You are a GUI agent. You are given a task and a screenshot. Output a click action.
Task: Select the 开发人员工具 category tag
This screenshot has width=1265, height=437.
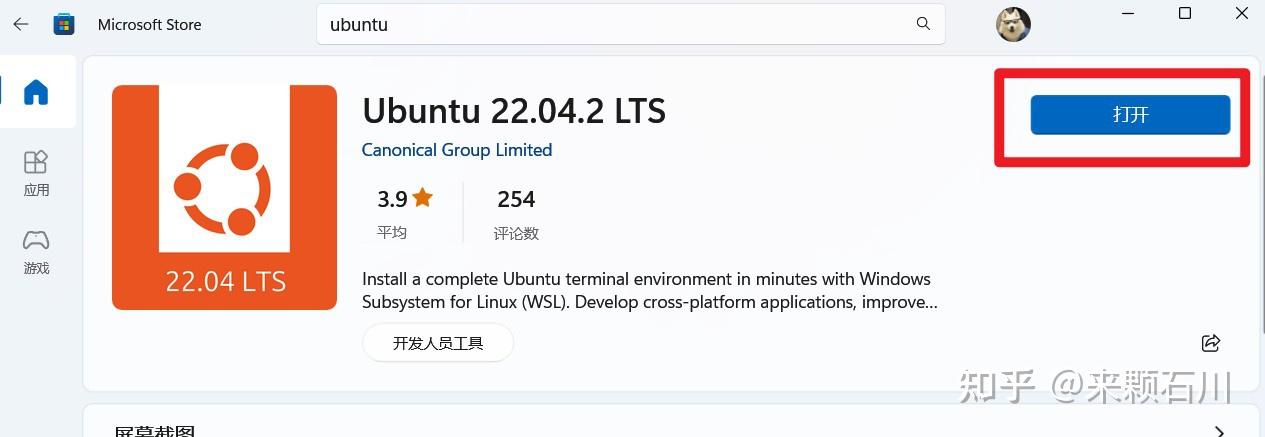pos(438,343)
